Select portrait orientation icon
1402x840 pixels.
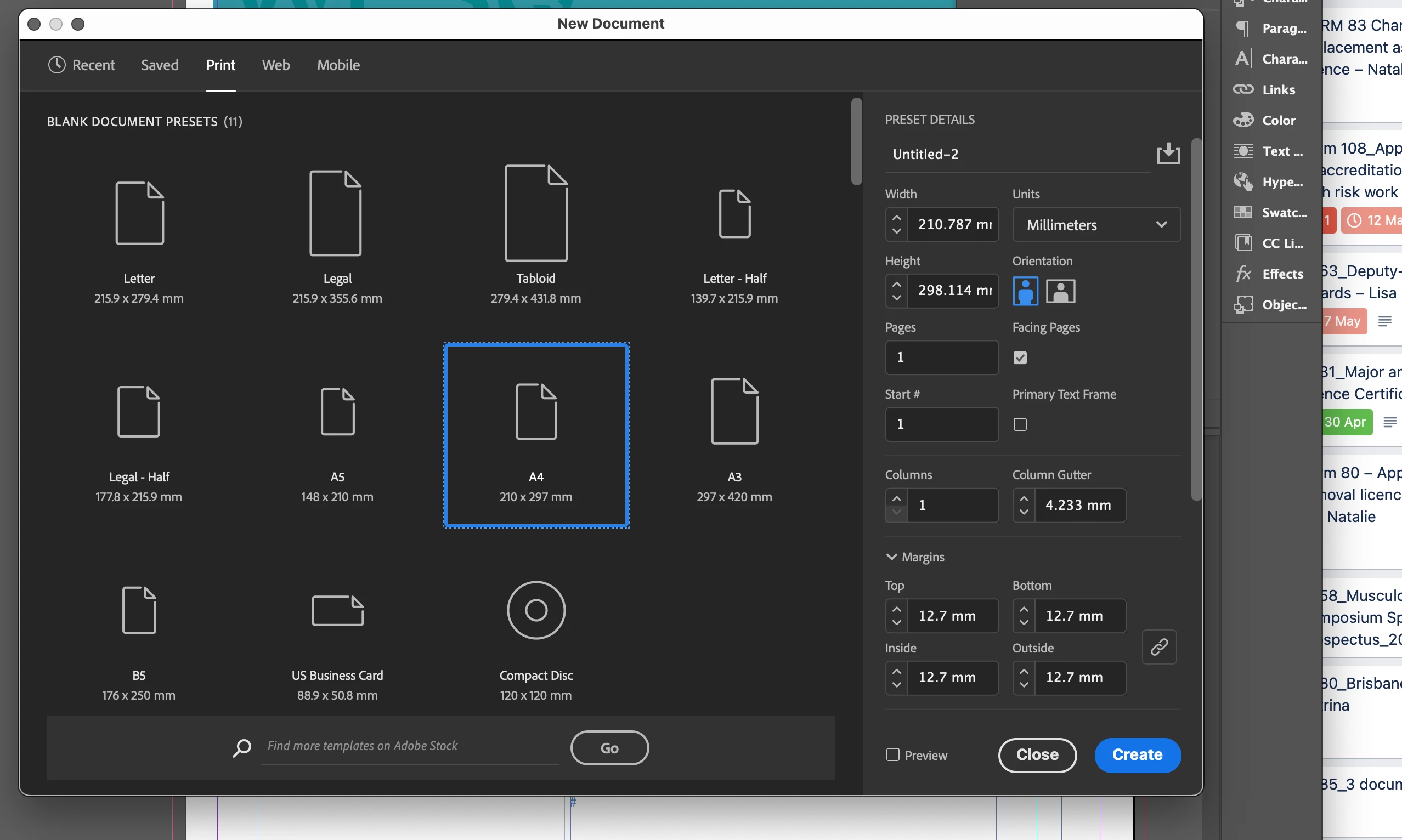1025,291
